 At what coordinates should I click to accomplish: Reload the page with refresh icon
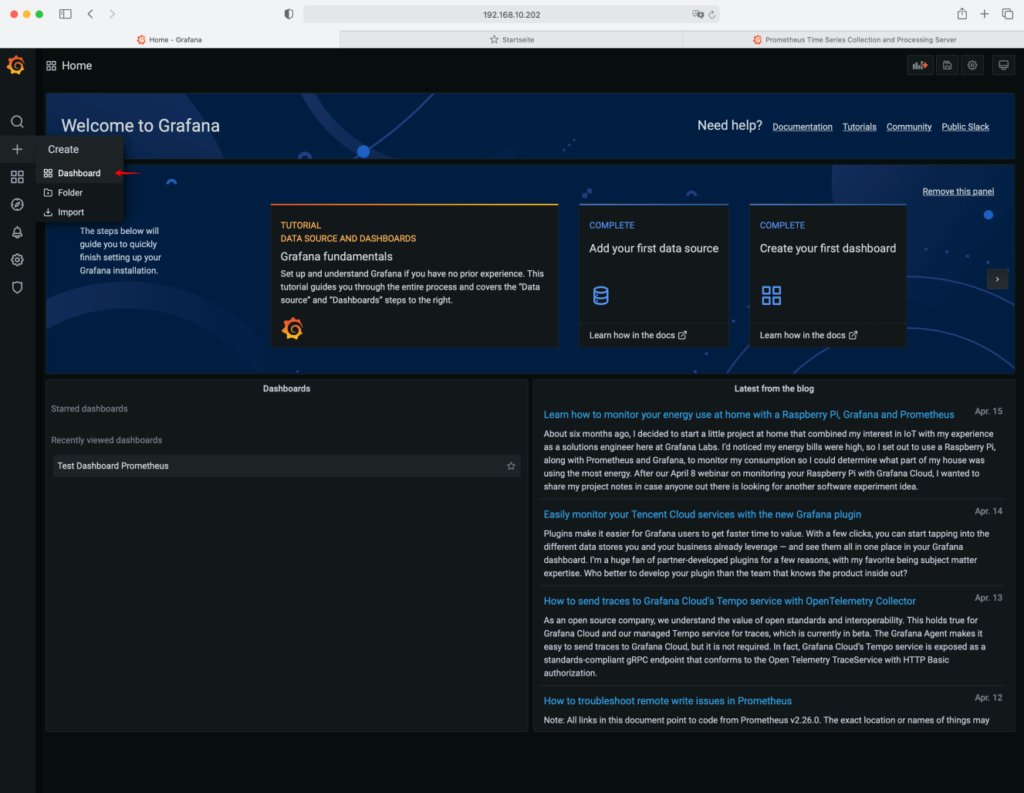712,14
